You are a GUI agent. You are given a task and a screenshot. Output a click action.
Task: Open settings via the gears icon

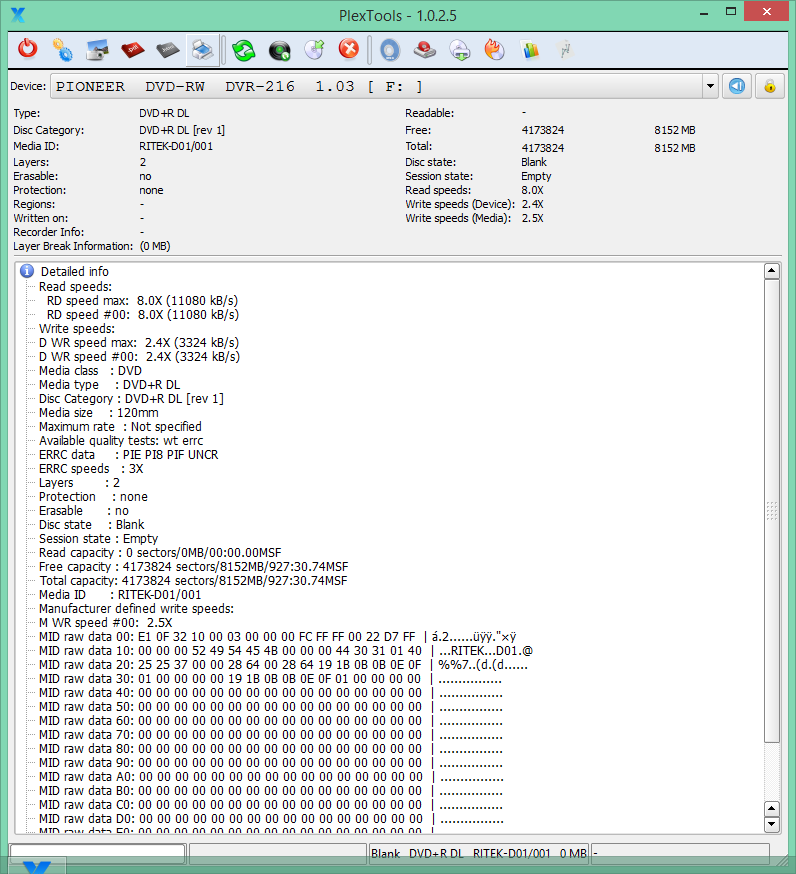[62, 50]
